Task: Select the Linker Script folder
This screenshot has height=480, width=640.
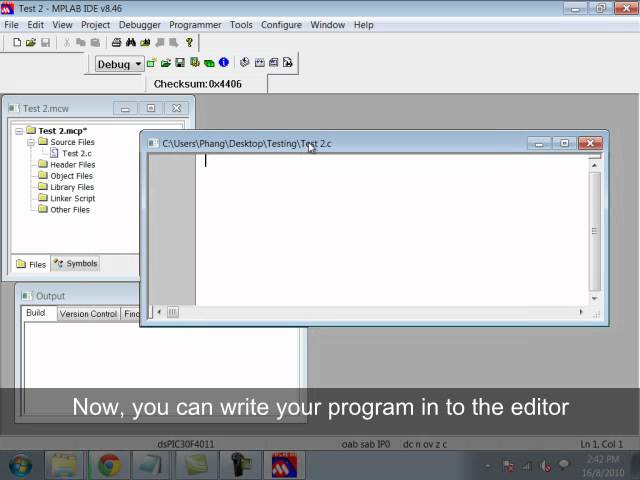Action: [73, 198]
